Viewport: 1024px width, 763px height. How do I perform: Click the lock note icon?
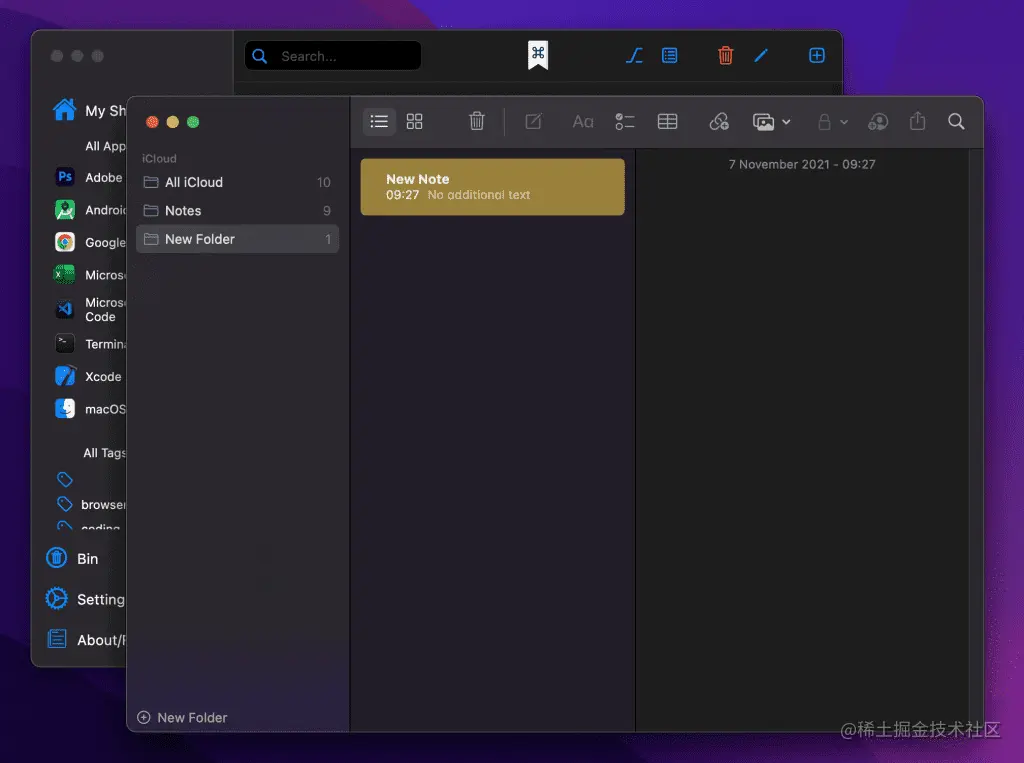tap(824, 122)
